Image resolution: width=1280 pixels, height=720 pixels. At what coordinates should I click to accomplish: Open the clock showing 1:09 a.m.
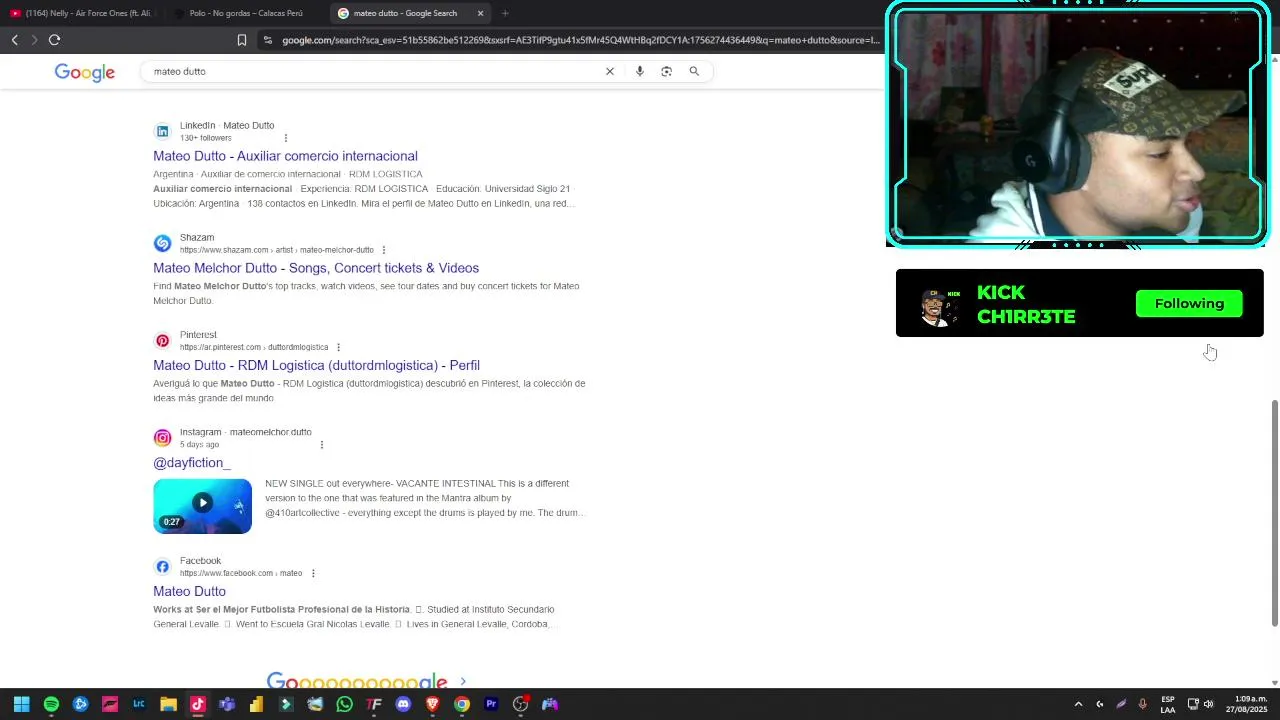pos(1246,704)
